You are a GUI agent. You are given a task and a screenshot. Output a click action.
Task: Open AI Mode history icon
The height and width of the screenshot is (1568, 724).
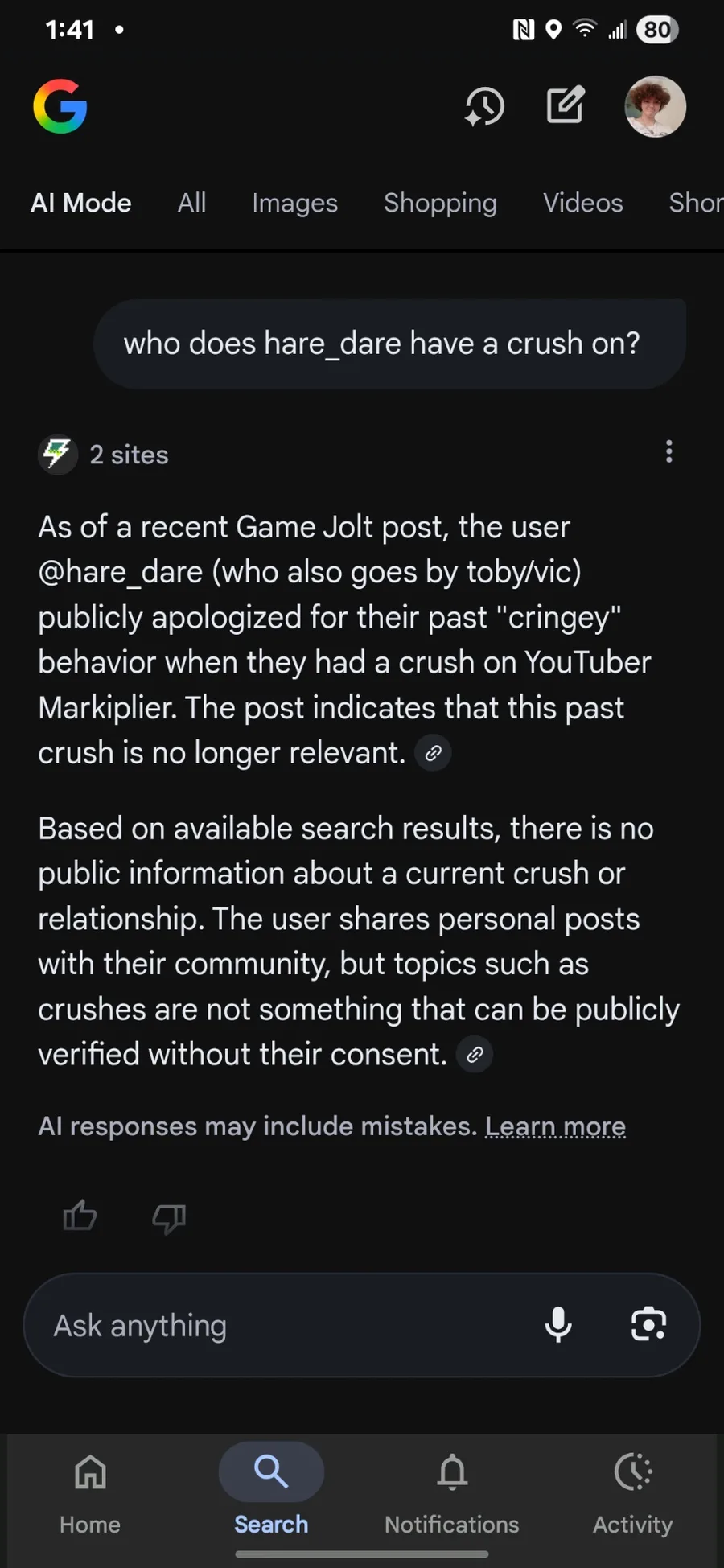(484, 106)
